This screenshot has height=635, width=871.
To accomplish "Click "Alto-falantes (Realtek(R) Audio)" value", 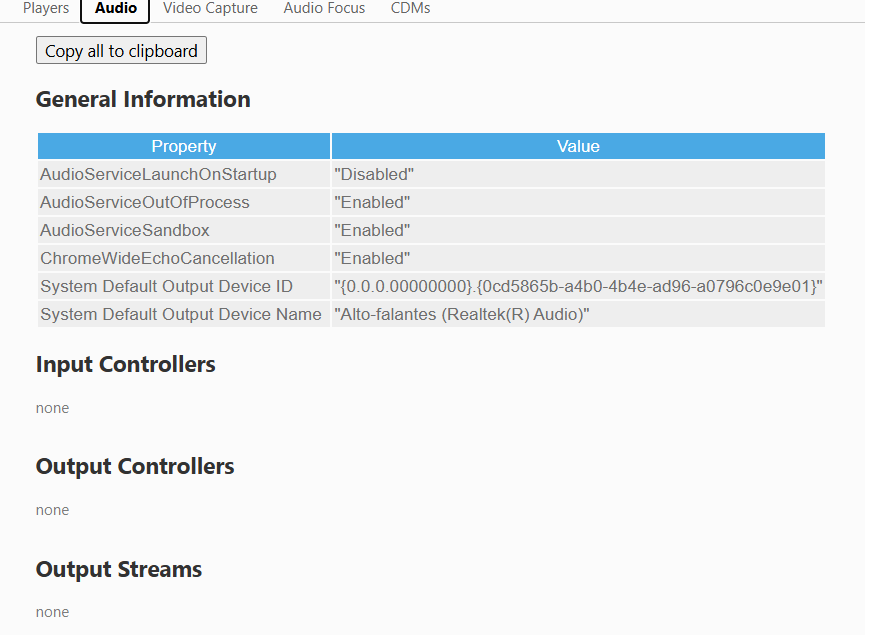I will point(578,314).
